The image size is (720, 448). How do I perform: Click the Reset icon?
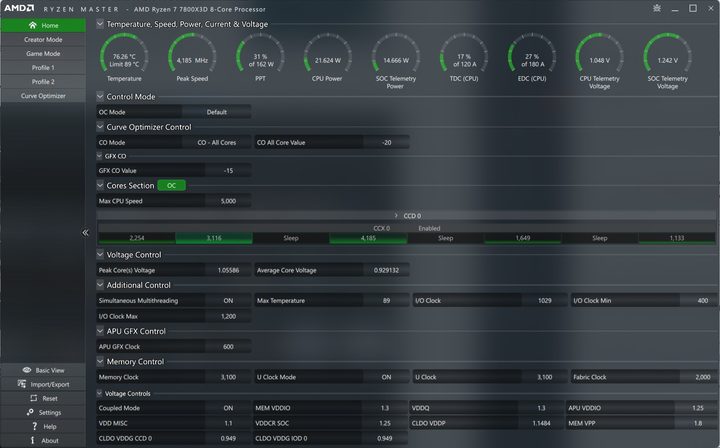coord(34,398)
